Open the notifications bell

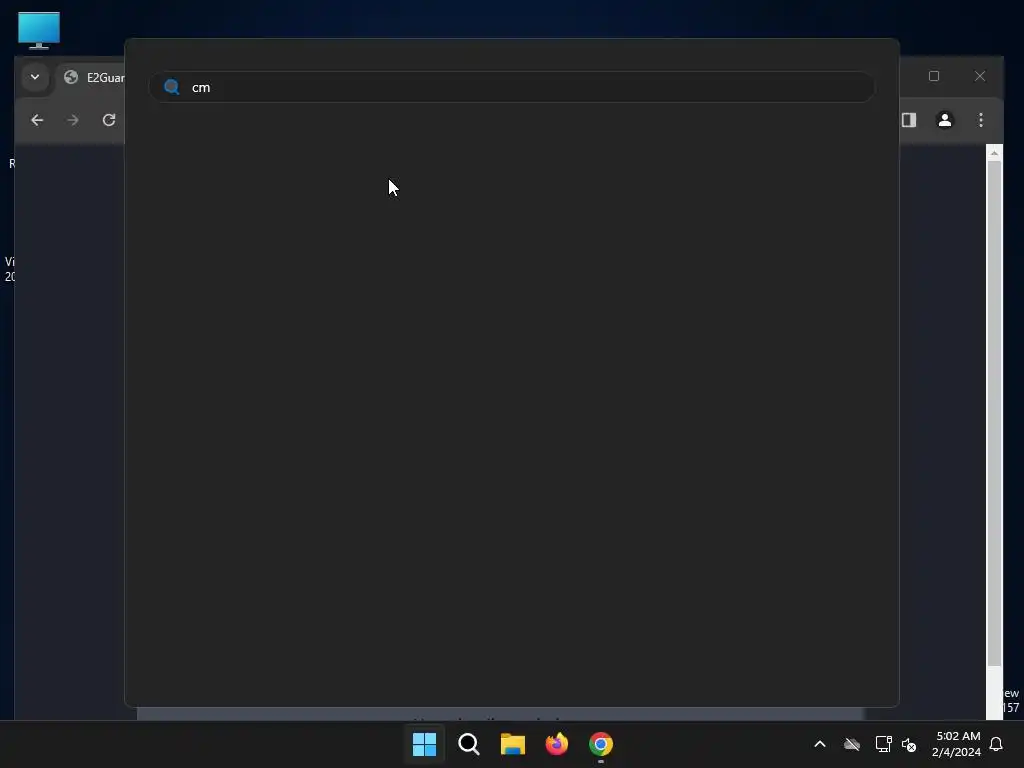click(x=996, y=744)
